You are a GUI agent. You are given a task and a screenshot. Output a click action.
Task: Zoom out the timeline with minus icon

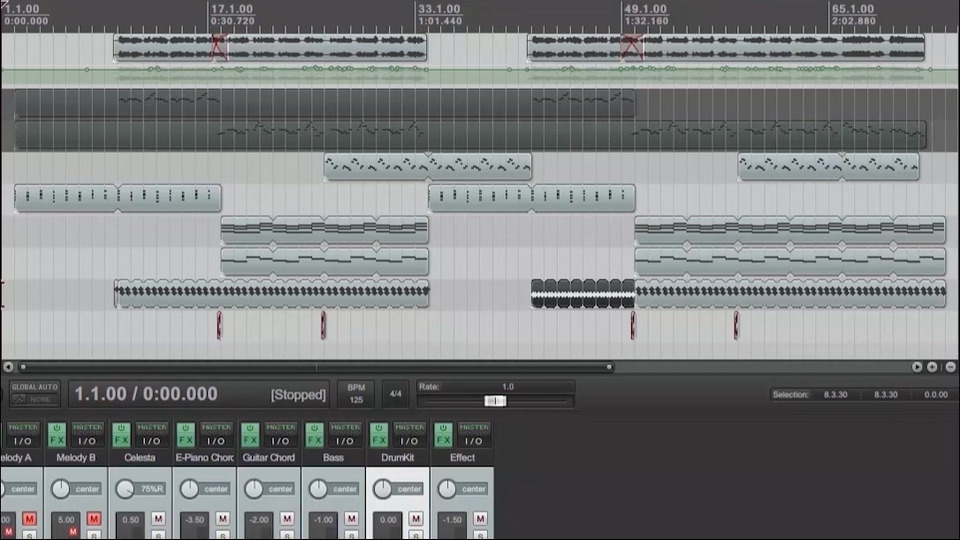pos(950,367)
